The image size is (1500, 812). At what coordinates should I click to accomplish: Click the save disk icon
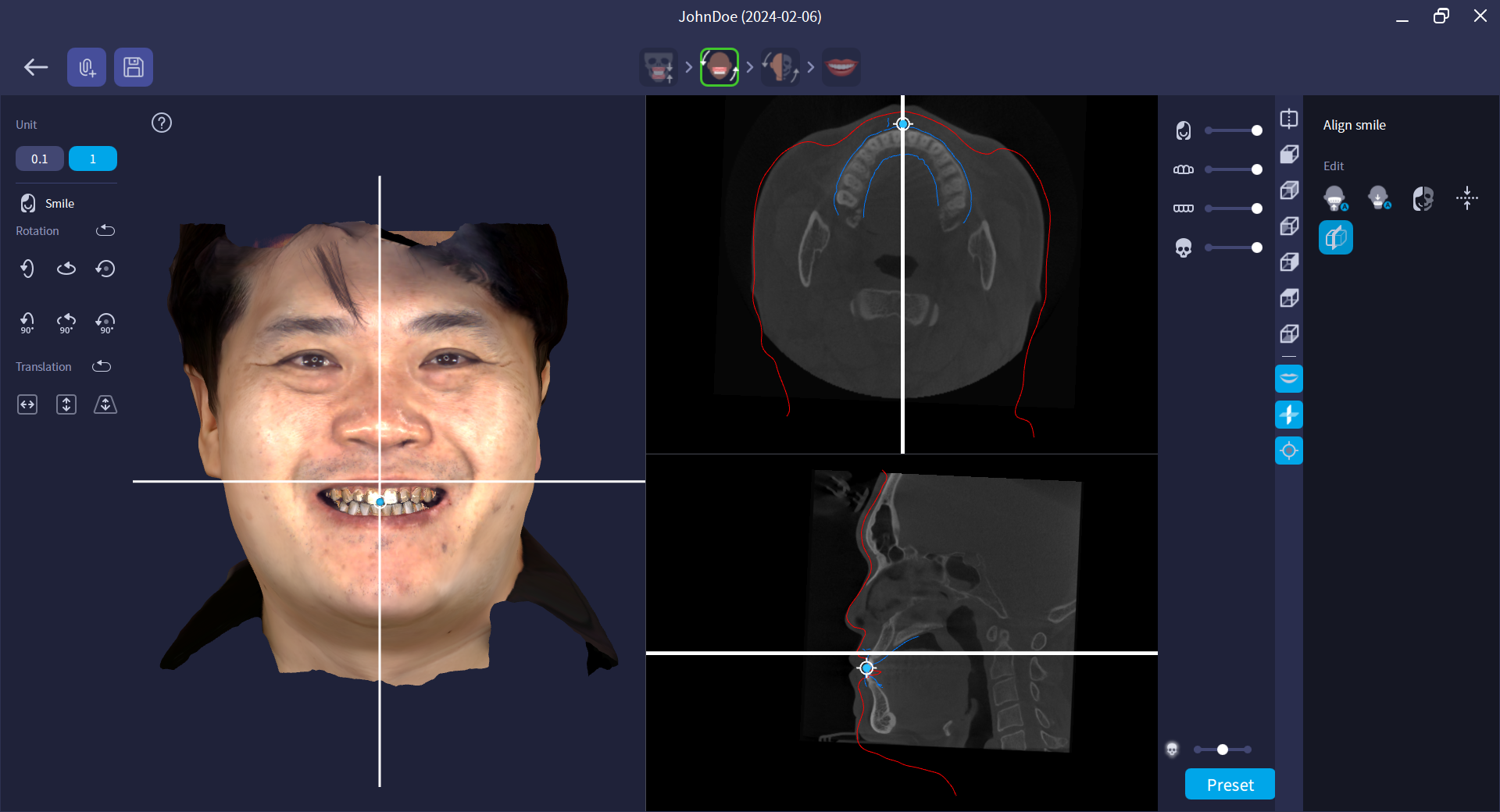tap(134, 68)
